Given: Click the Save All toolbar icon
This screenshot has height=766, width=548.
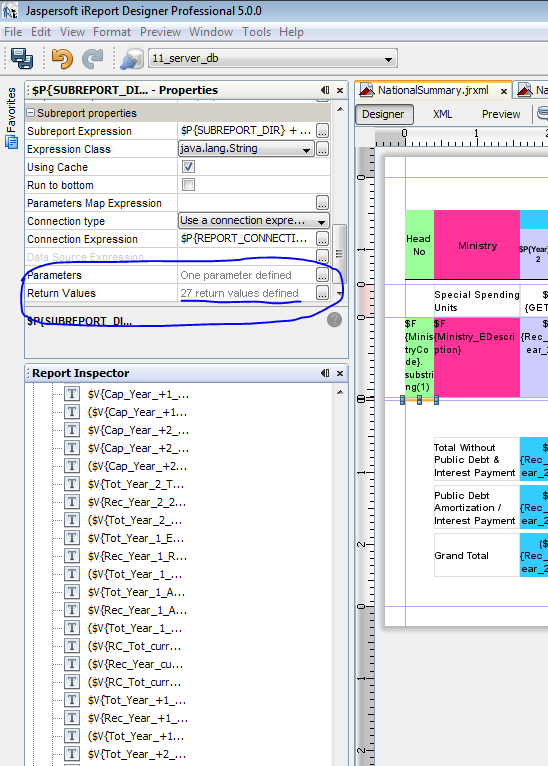Looking at the screenshot, I should 22,59.
